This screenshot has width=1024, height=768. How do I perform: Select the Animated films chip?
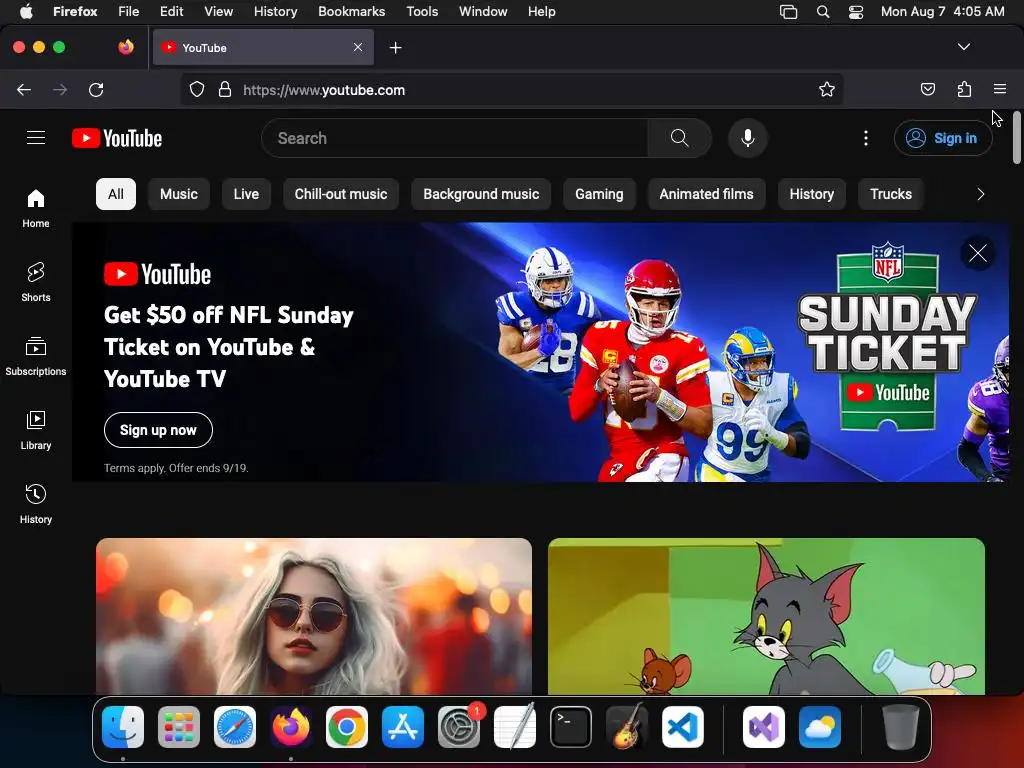pyautogui.click(x=707, y=194)
